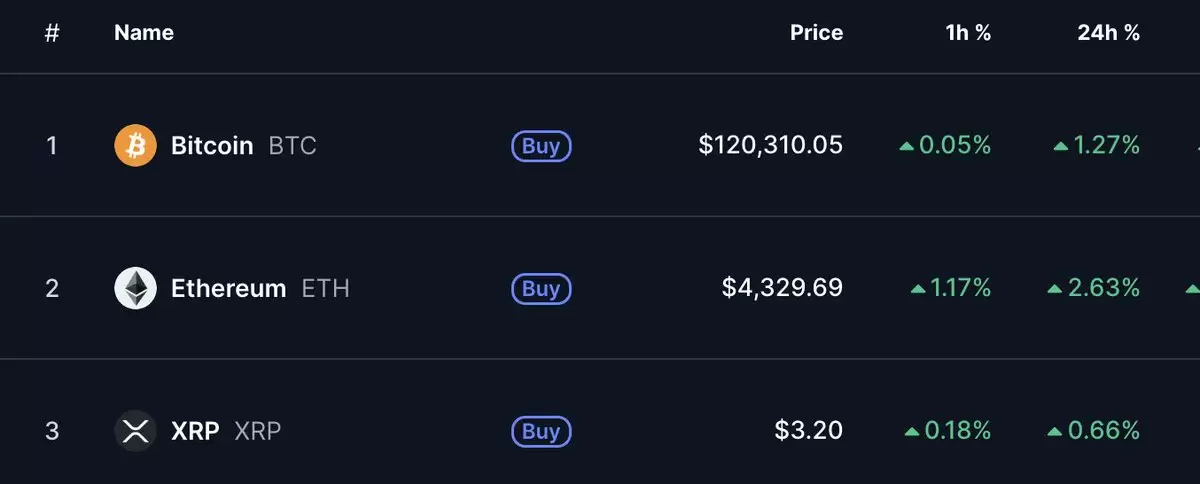Sort by the # rank column header

(x=52, y=33)
